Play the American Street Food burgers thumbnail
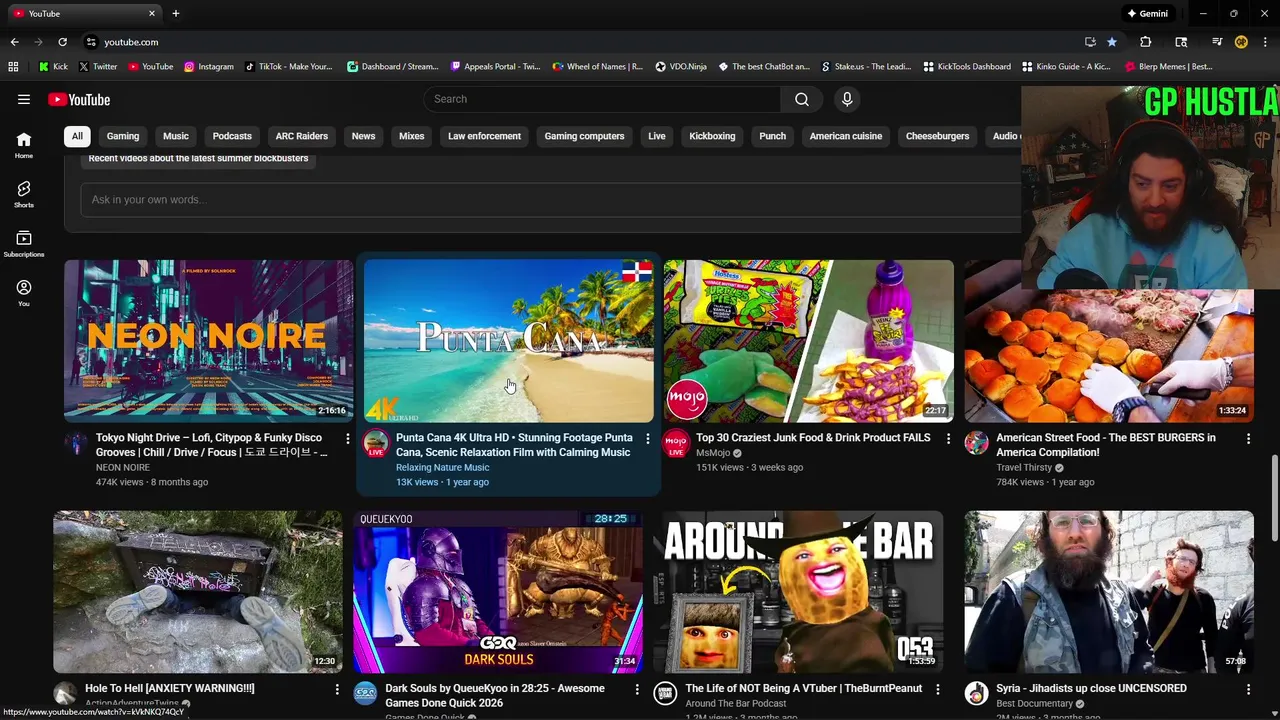1280x720 pixels. (x=1108, y=355)
